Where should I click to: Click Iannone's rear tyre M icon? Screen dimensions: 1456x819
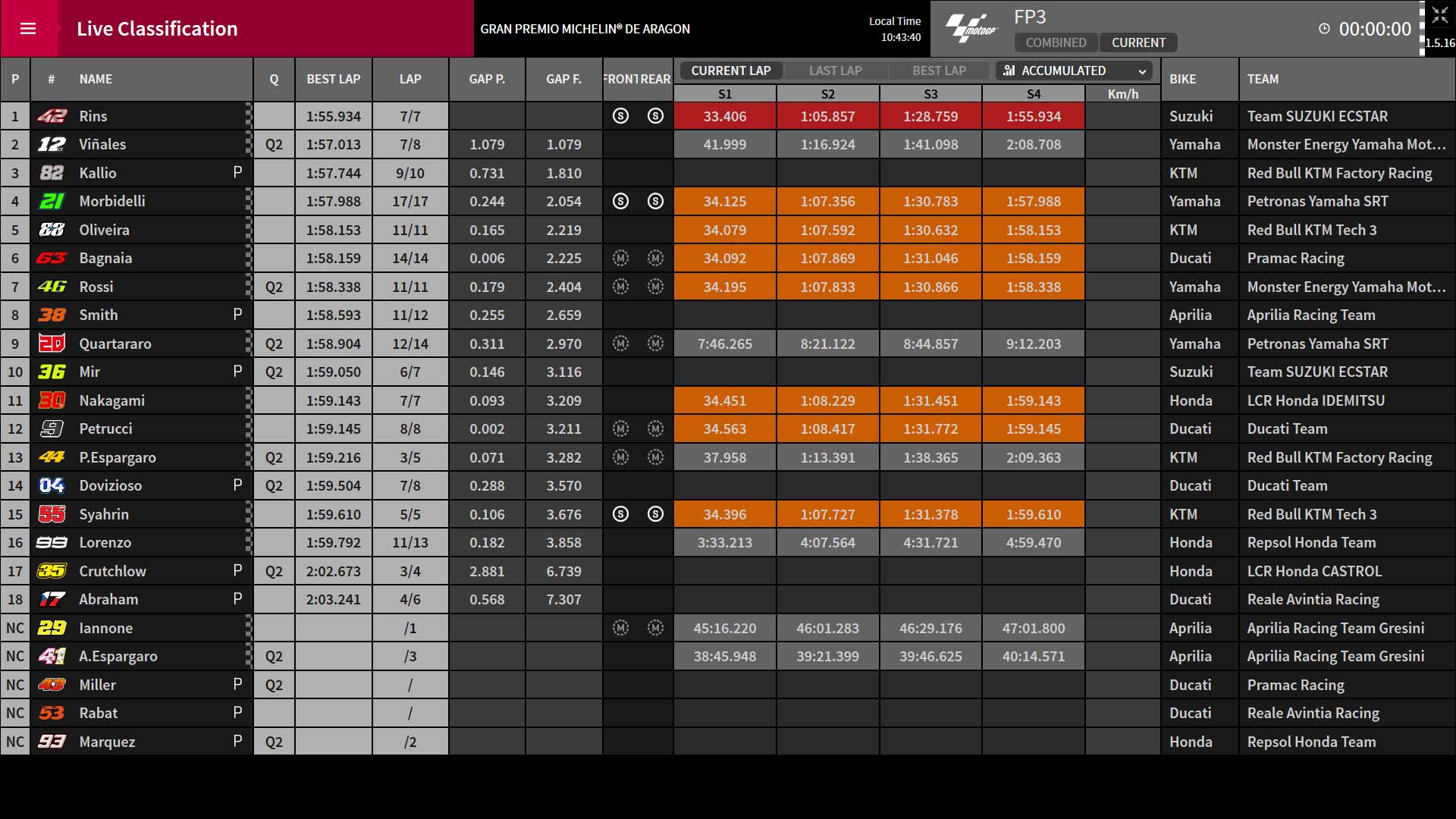[656, 628]
